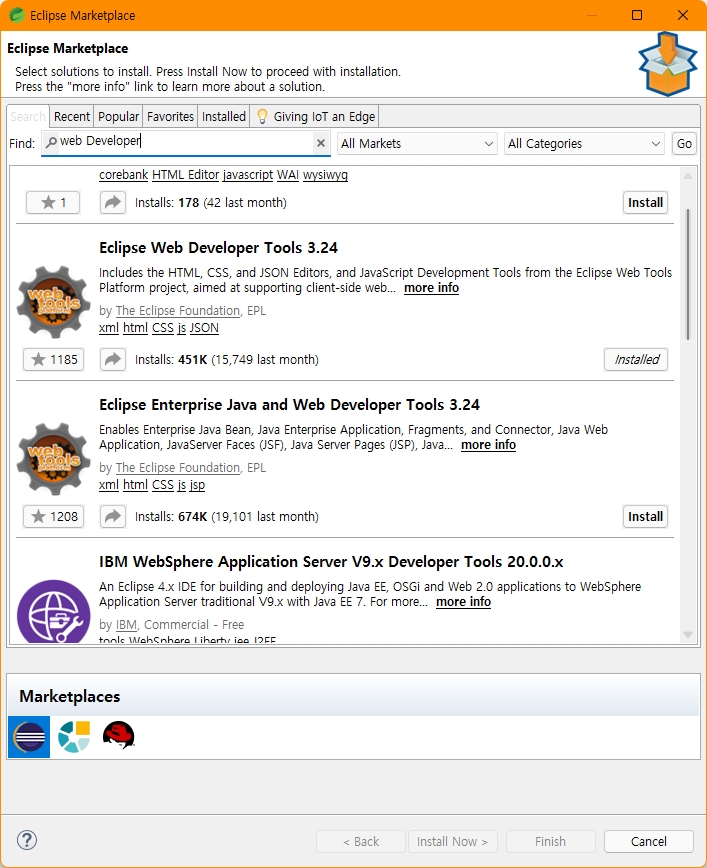
Task: Favorite the entry with the 1 star count
Action: 53,203
